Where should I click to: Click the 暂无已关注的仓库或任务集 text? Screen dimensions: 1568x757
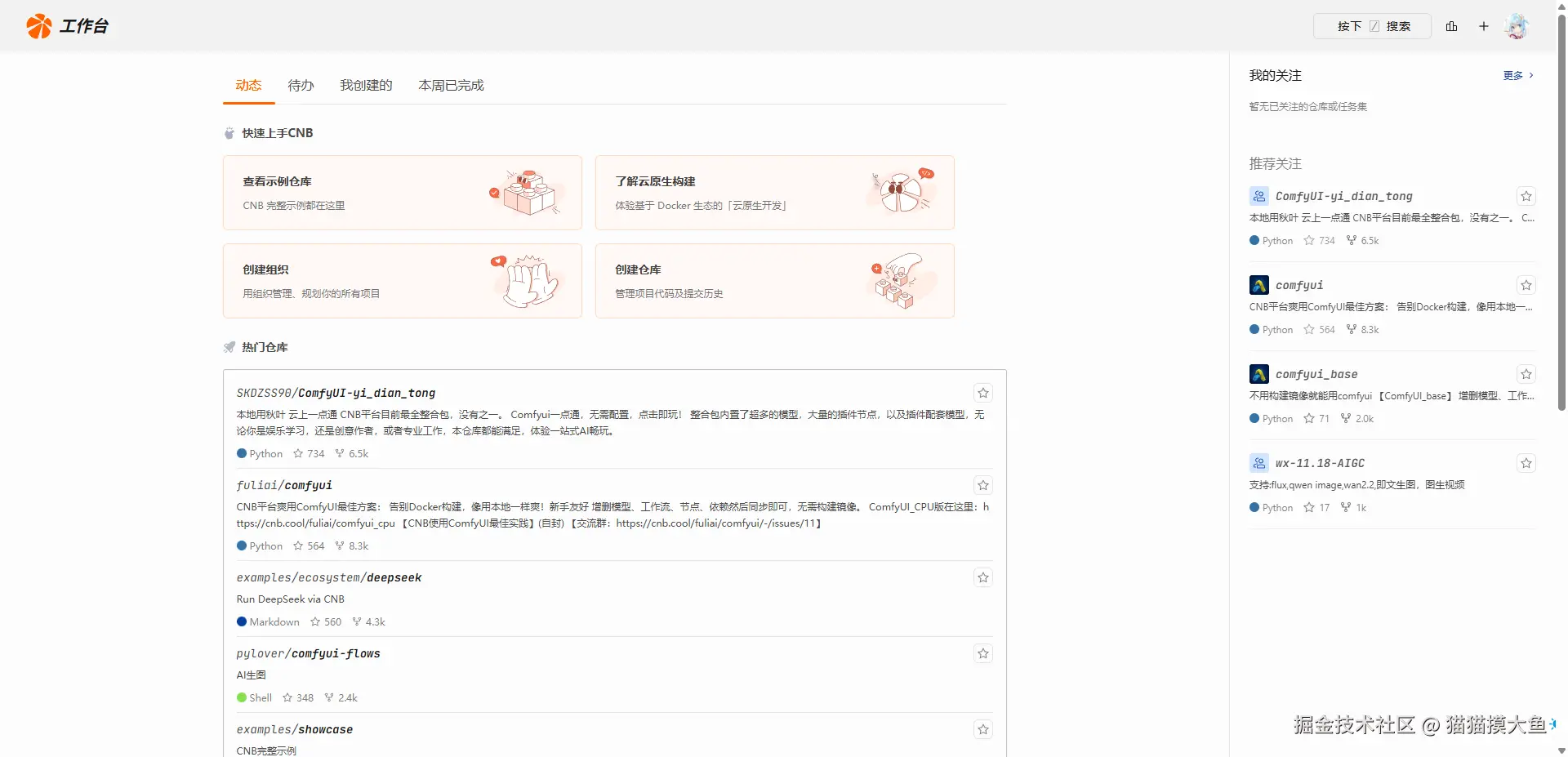pos(1308,107)
